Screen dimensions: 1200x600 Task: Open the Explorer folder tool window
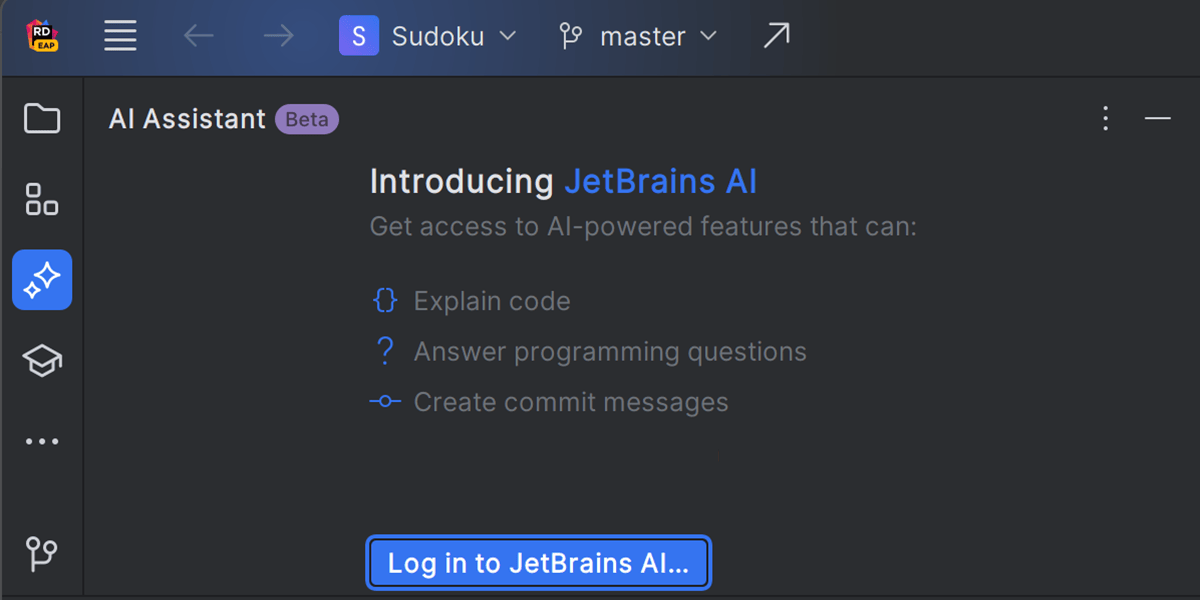[x=42, y=119]
